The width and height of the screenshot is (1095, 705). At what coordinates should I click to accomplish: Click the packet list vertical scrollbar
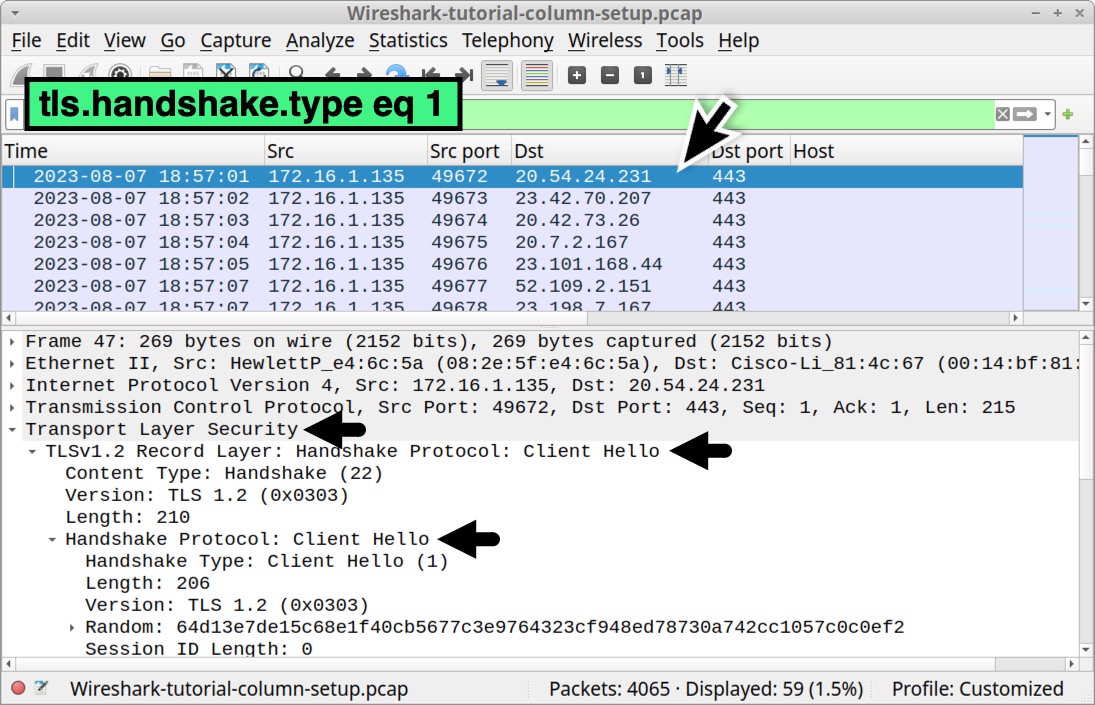(1085, 223)
